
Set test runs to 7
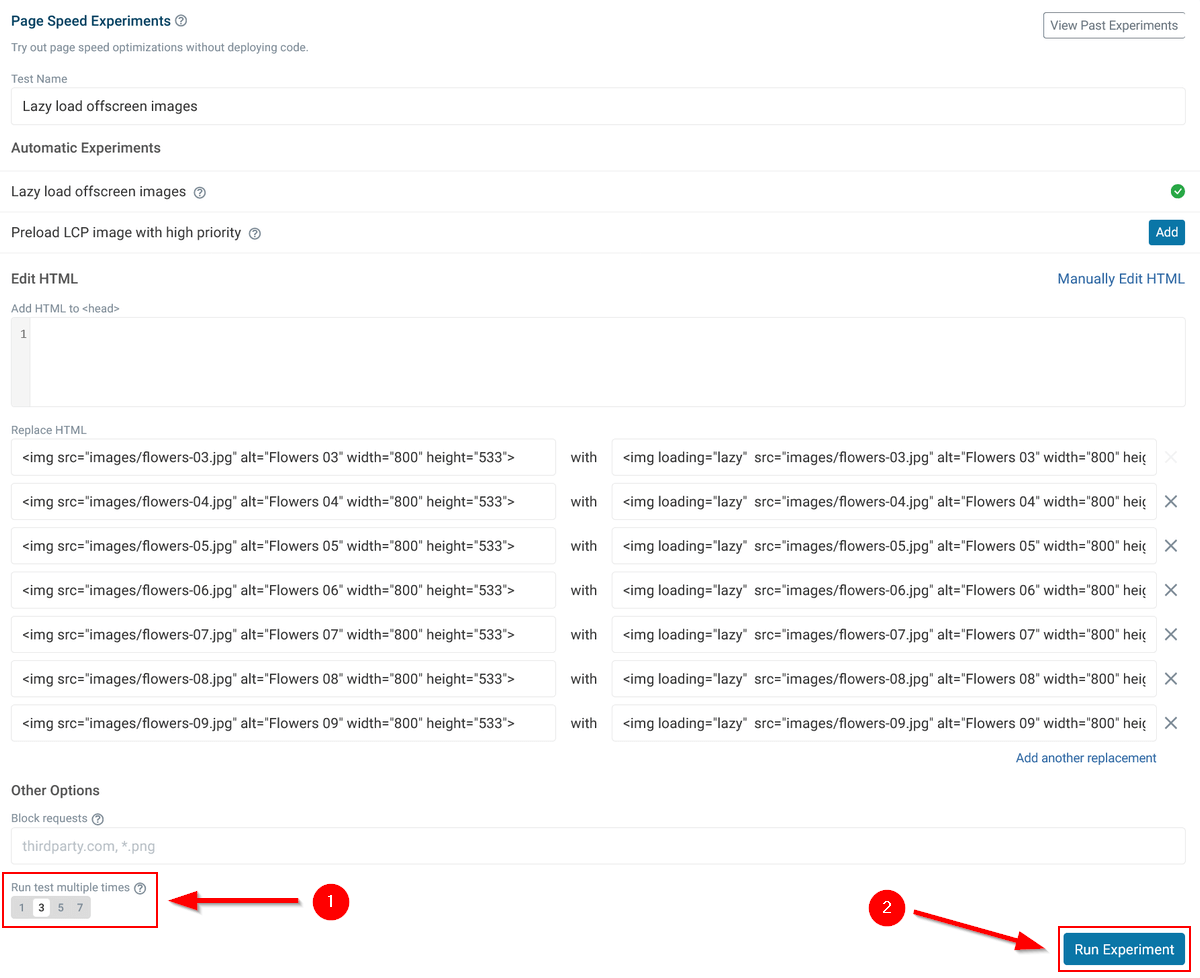coord(80,908)
